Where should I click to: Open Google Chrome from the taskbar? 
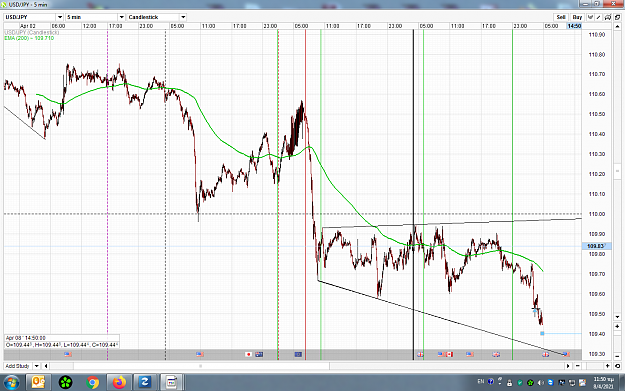[92, 383]
